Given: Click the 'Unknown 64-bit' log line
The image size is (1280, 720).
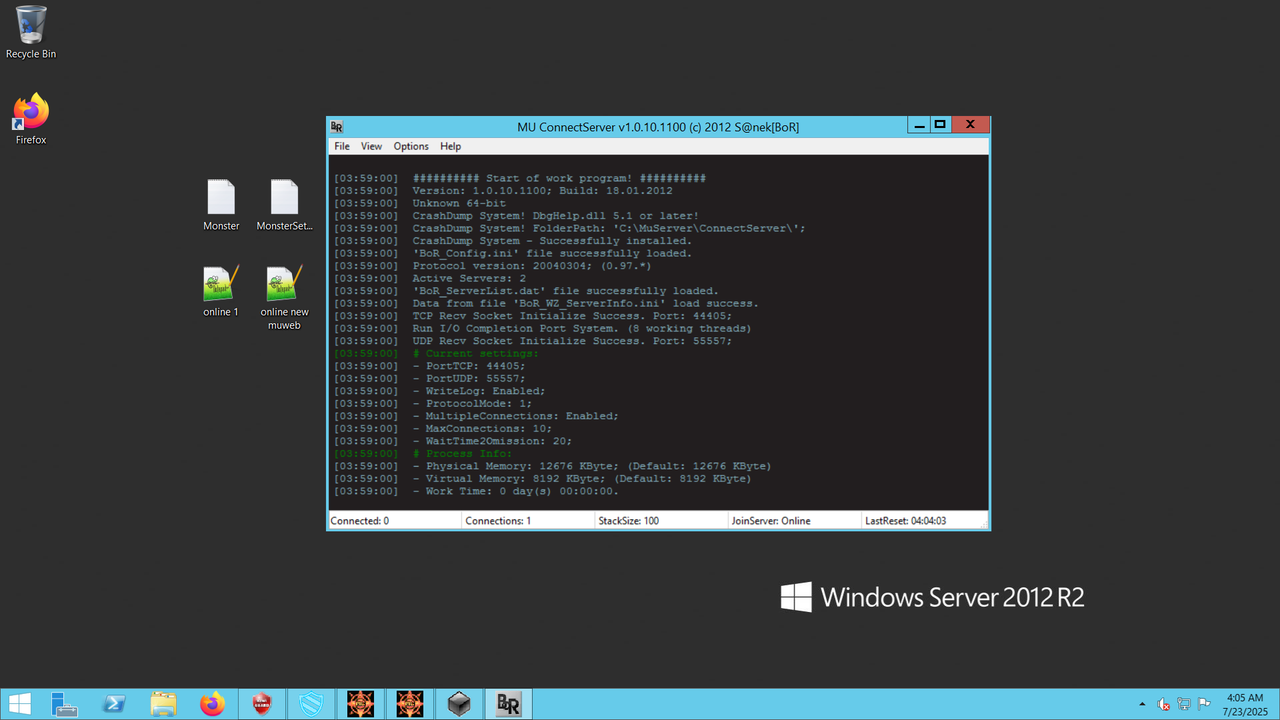Looking at the screenshot, I should tap(420, 203).
